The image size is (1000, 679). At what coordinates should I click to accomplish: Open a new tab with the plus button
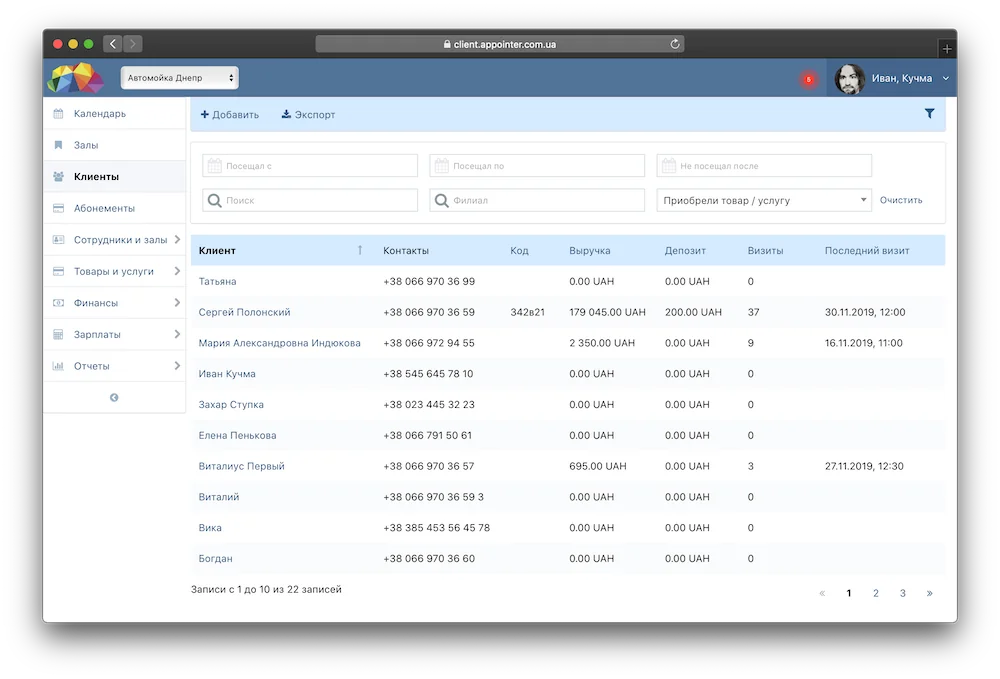(947, 49)
